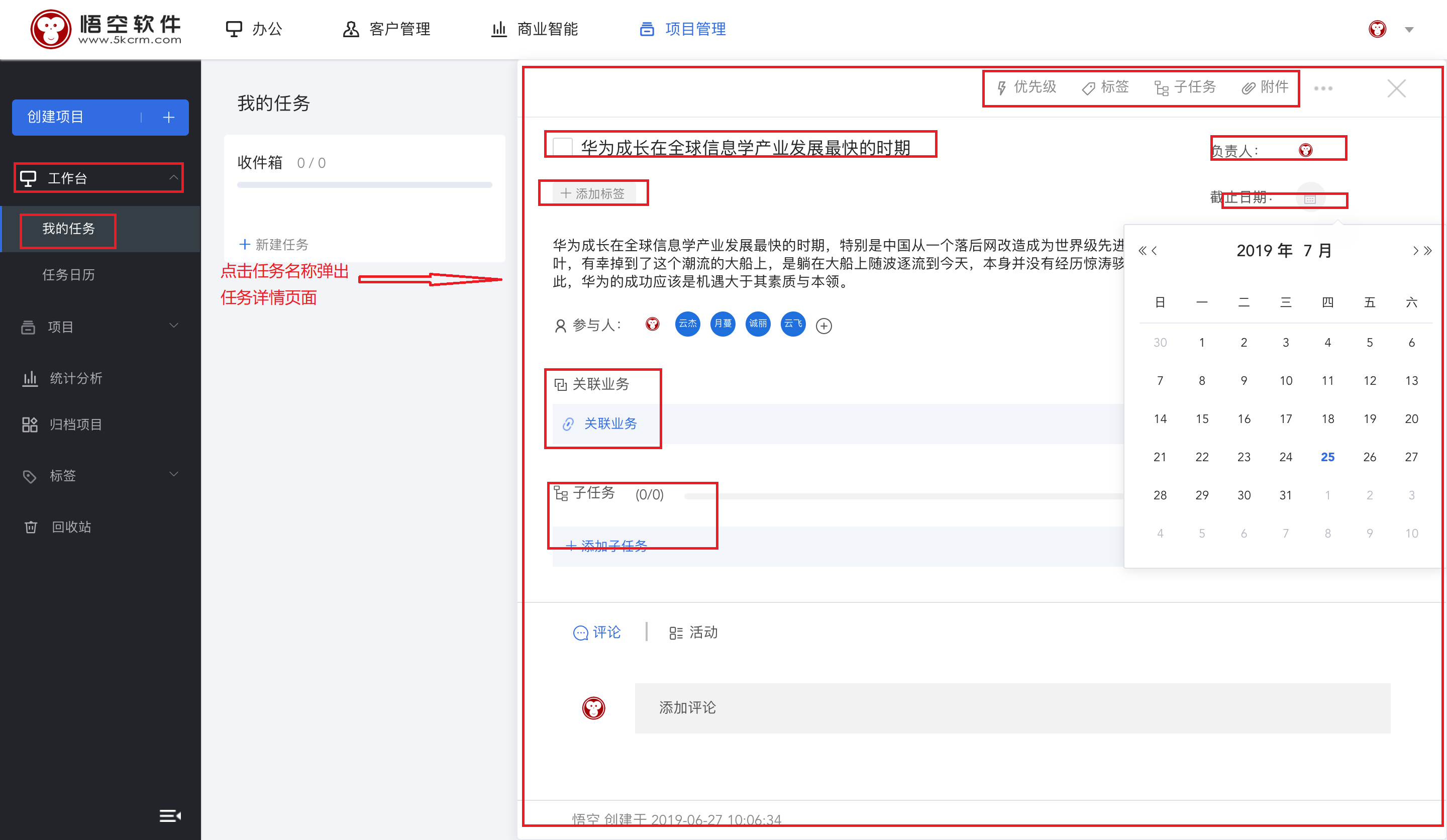Screen dimensions: 1447x840
Task: Select date 1 of July in calendar
Action: click(1202, 343)
